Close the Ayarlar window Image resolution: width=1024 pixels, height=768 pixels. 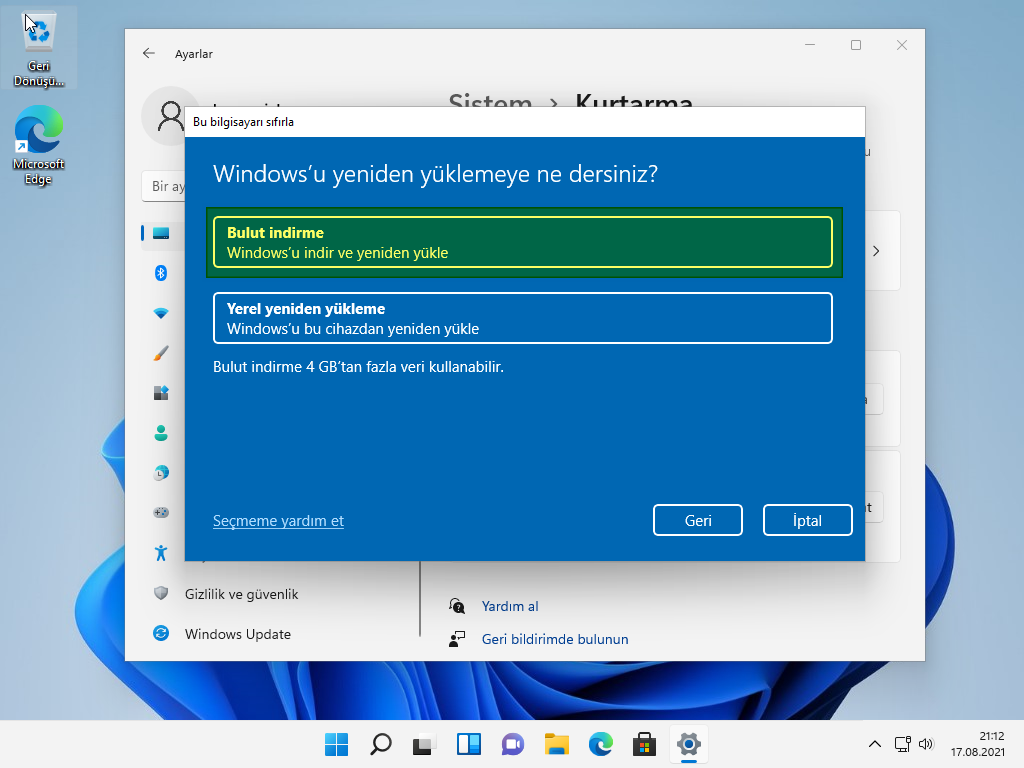(902, 45)
